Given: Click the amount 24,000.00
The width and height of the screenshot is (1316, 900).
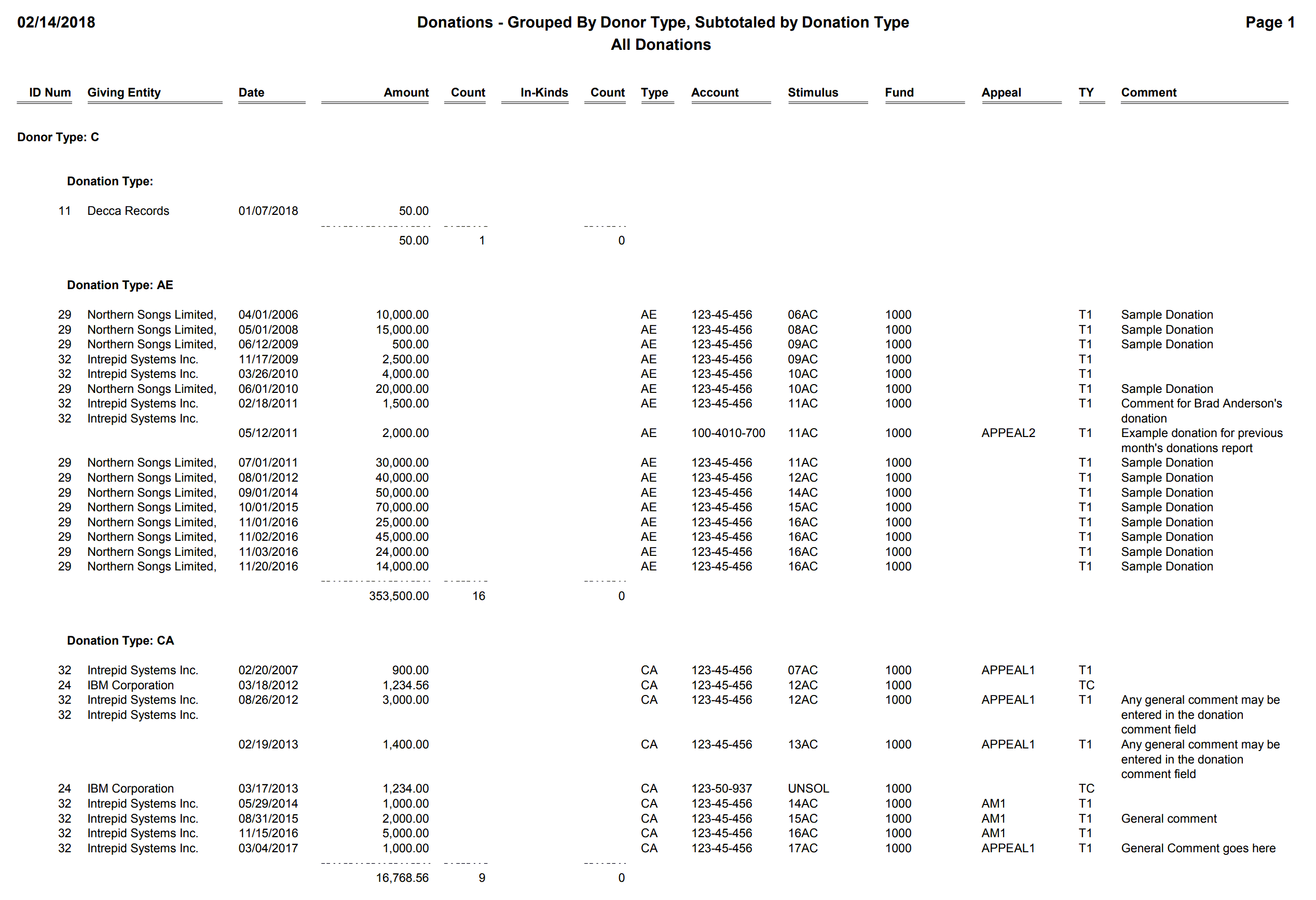Looking at the screenshot, I should tap(402, 552).
